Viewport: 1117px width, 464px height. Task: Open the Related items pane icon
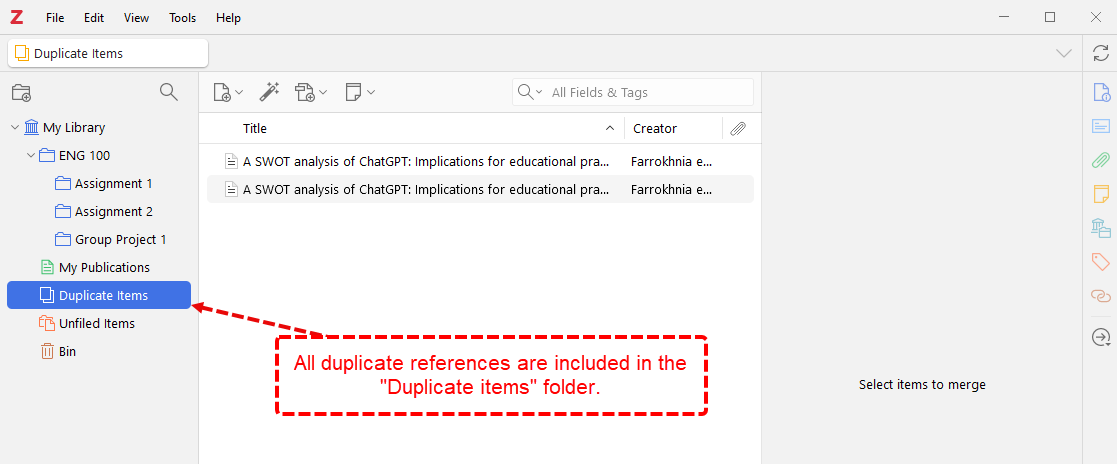pos(1100,296)
